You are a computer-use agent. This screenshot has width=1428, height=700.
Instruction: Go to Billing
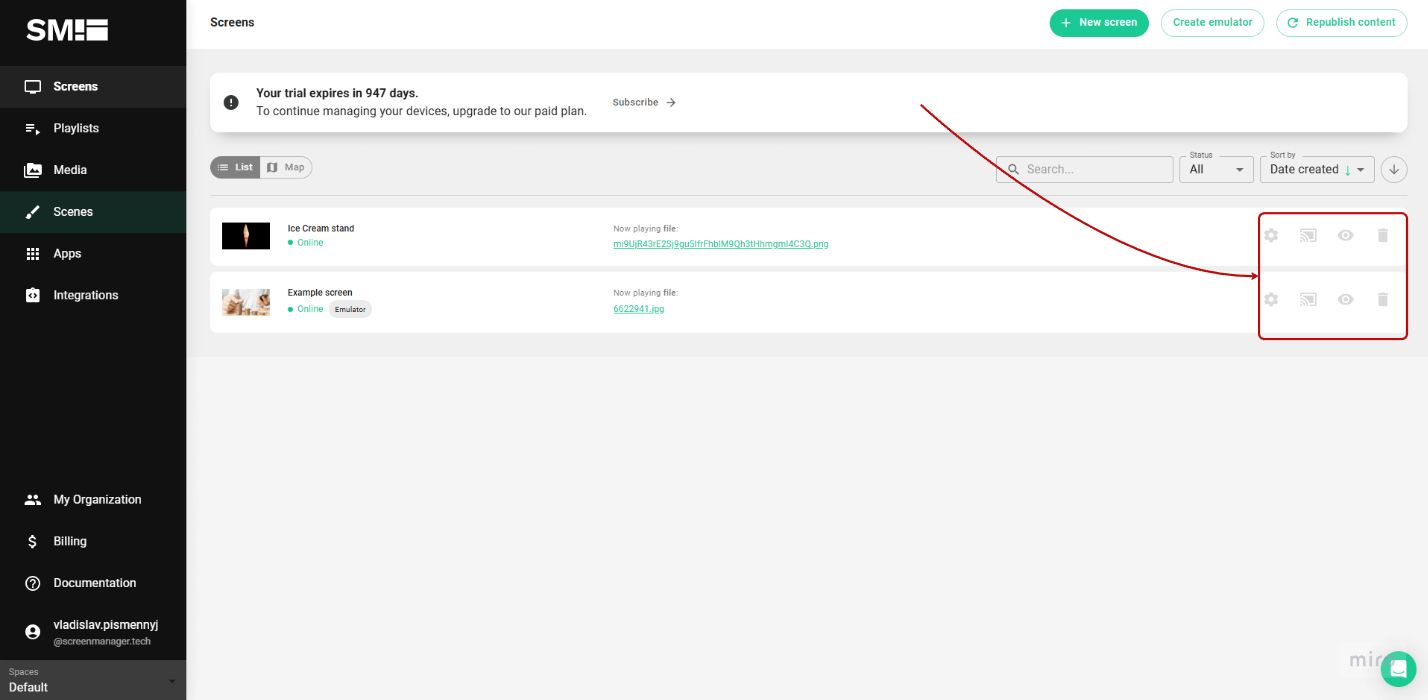pos(93,541)
